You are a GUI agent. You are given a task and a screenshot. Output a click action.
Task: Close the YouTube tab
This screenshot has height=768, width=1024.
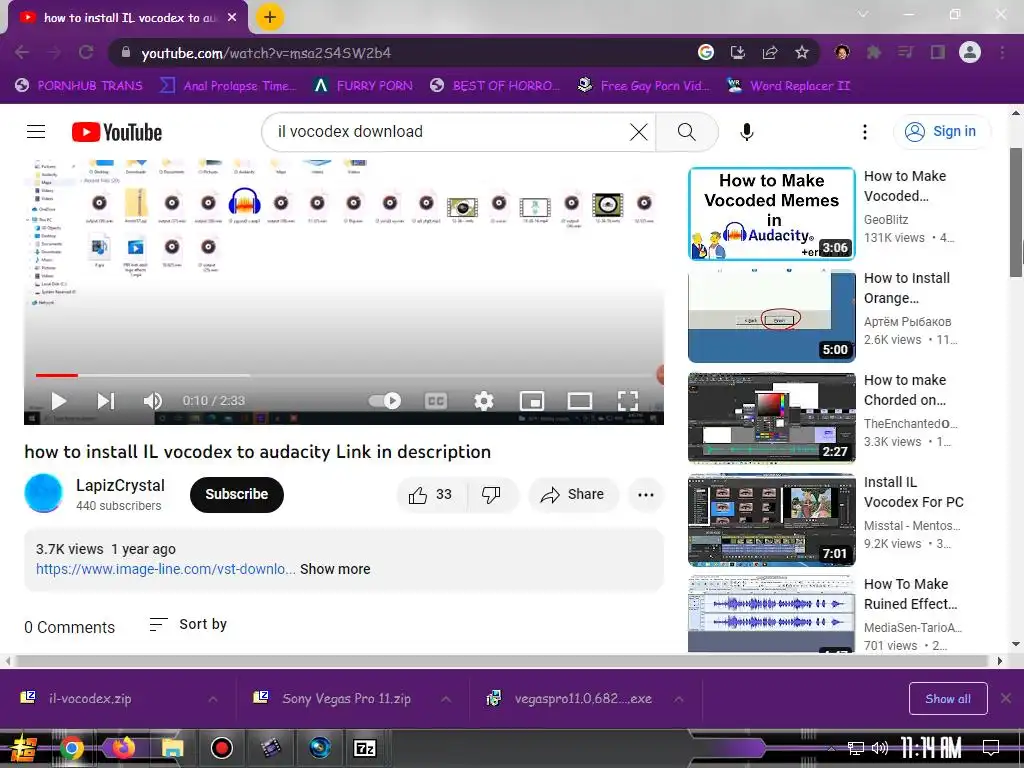(232, 18)
